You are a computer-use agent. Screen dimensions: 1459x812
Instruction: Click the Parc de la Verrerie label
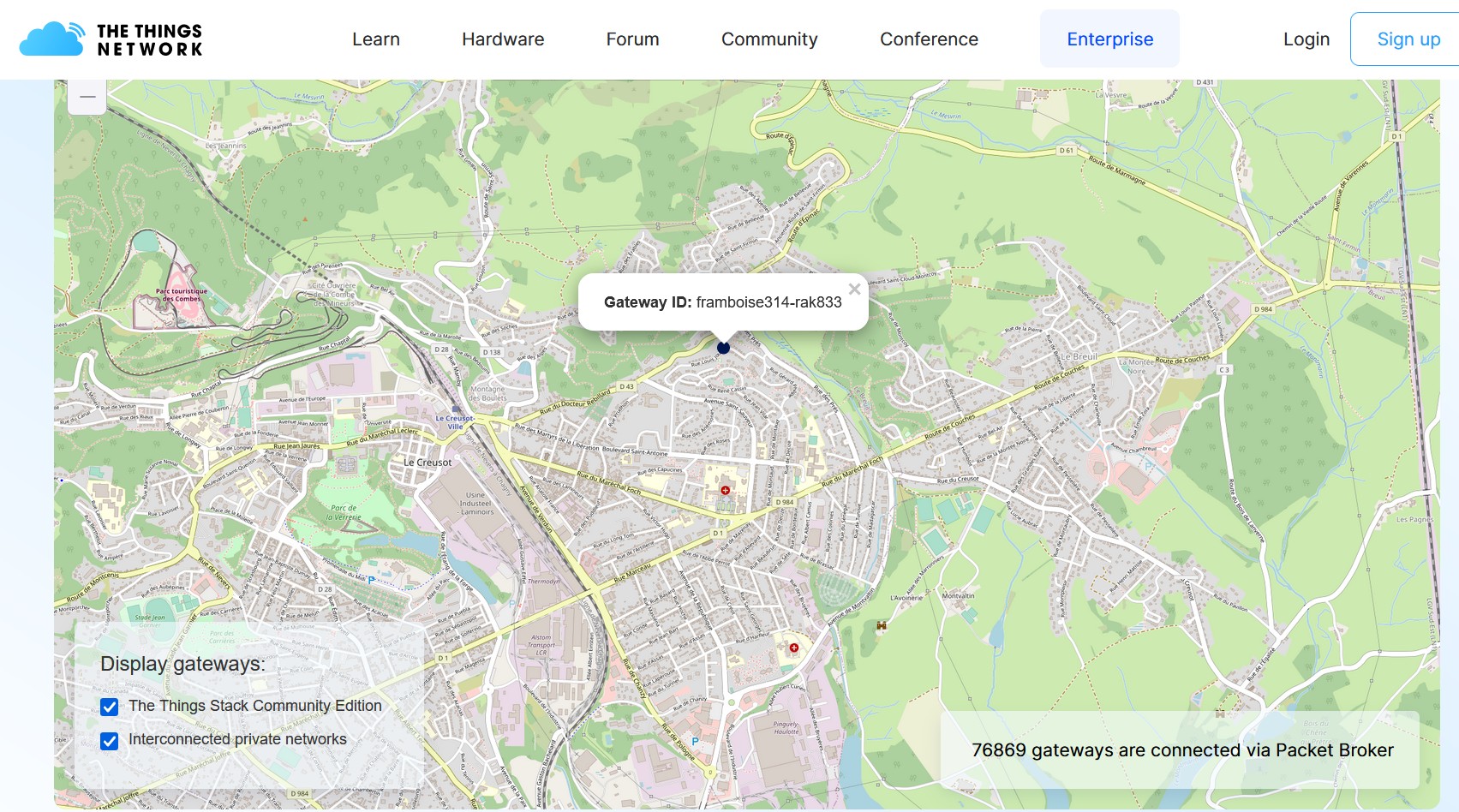point(344,512)
